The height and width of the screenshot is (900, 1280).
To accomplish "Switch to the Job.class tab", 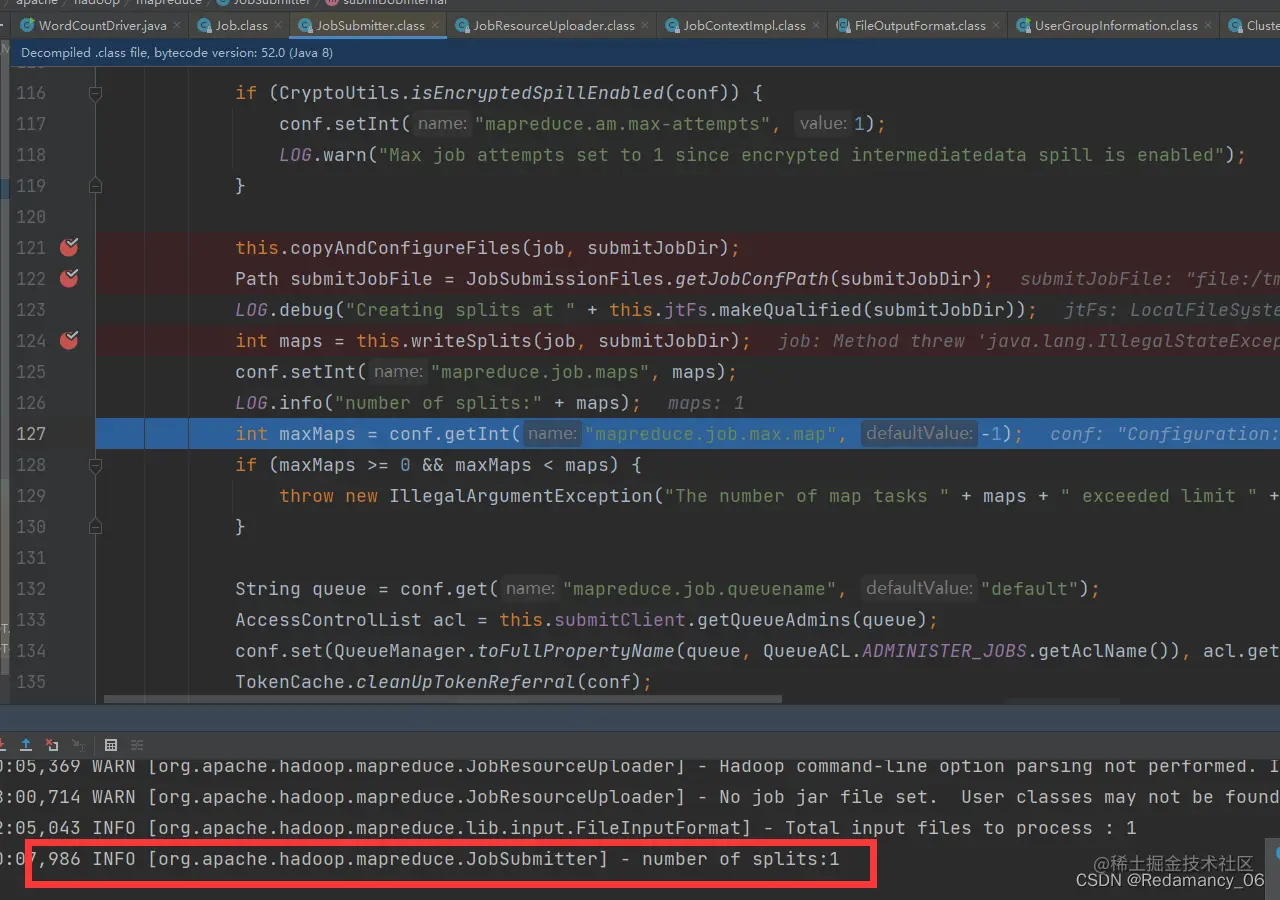I will (x=241, y=25).
